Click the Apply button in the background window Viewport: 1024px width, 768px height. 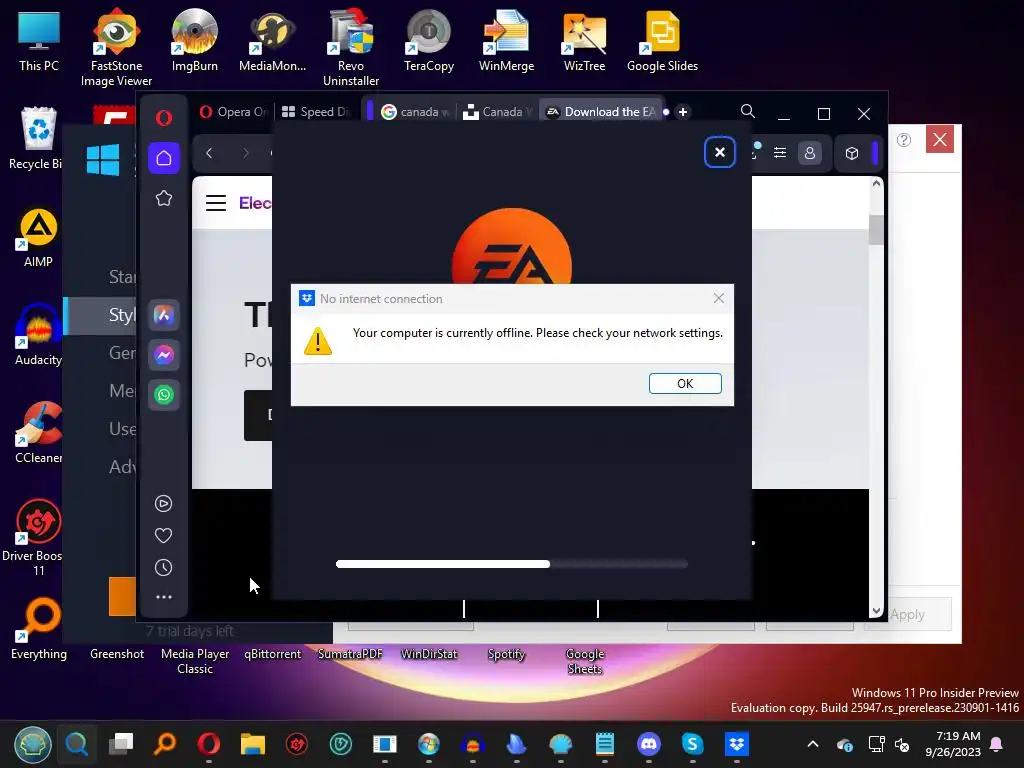(x=908, y=615)
